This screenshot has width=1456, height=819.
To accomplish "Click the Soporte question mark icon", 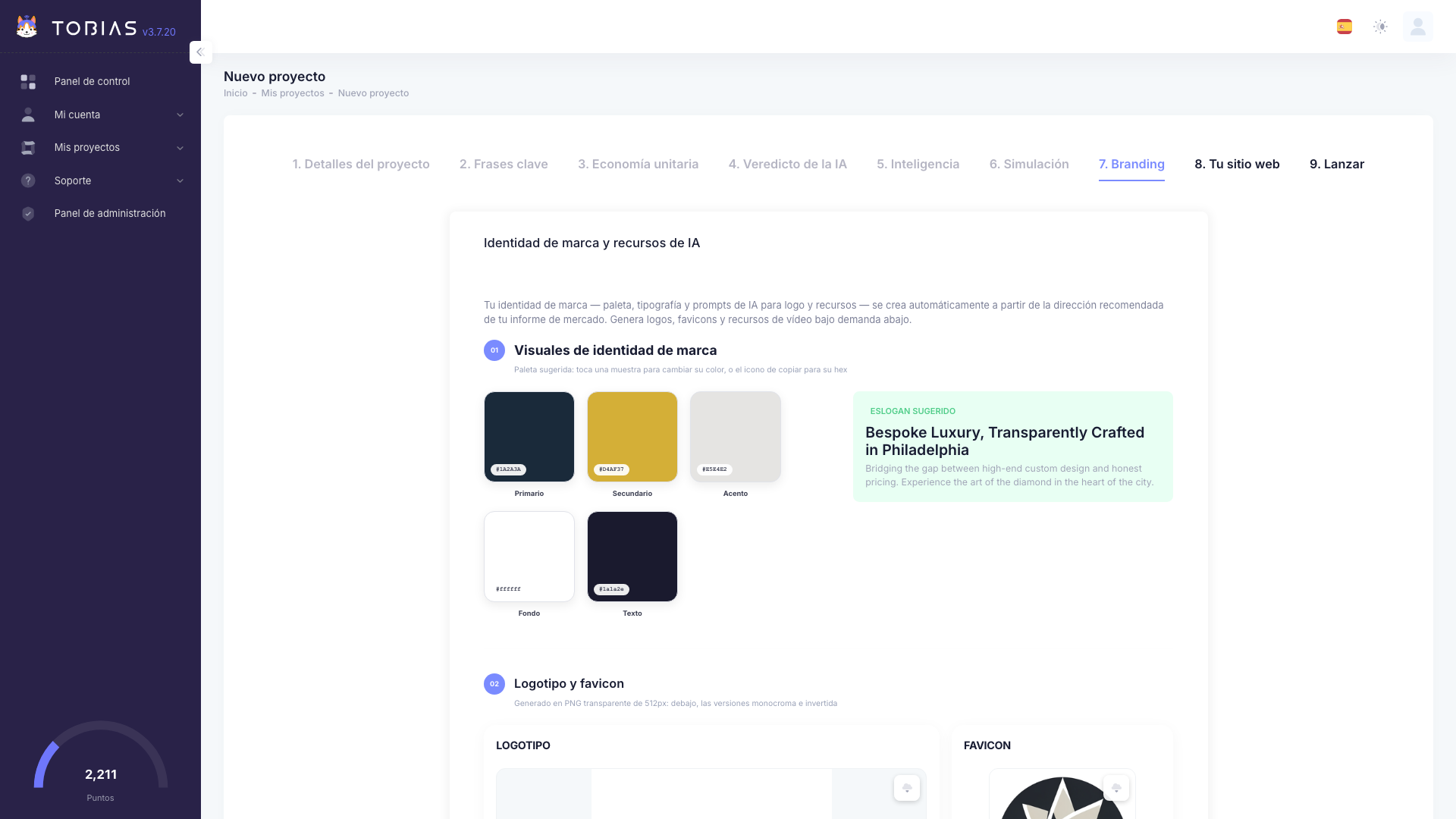I will (28, 180).
